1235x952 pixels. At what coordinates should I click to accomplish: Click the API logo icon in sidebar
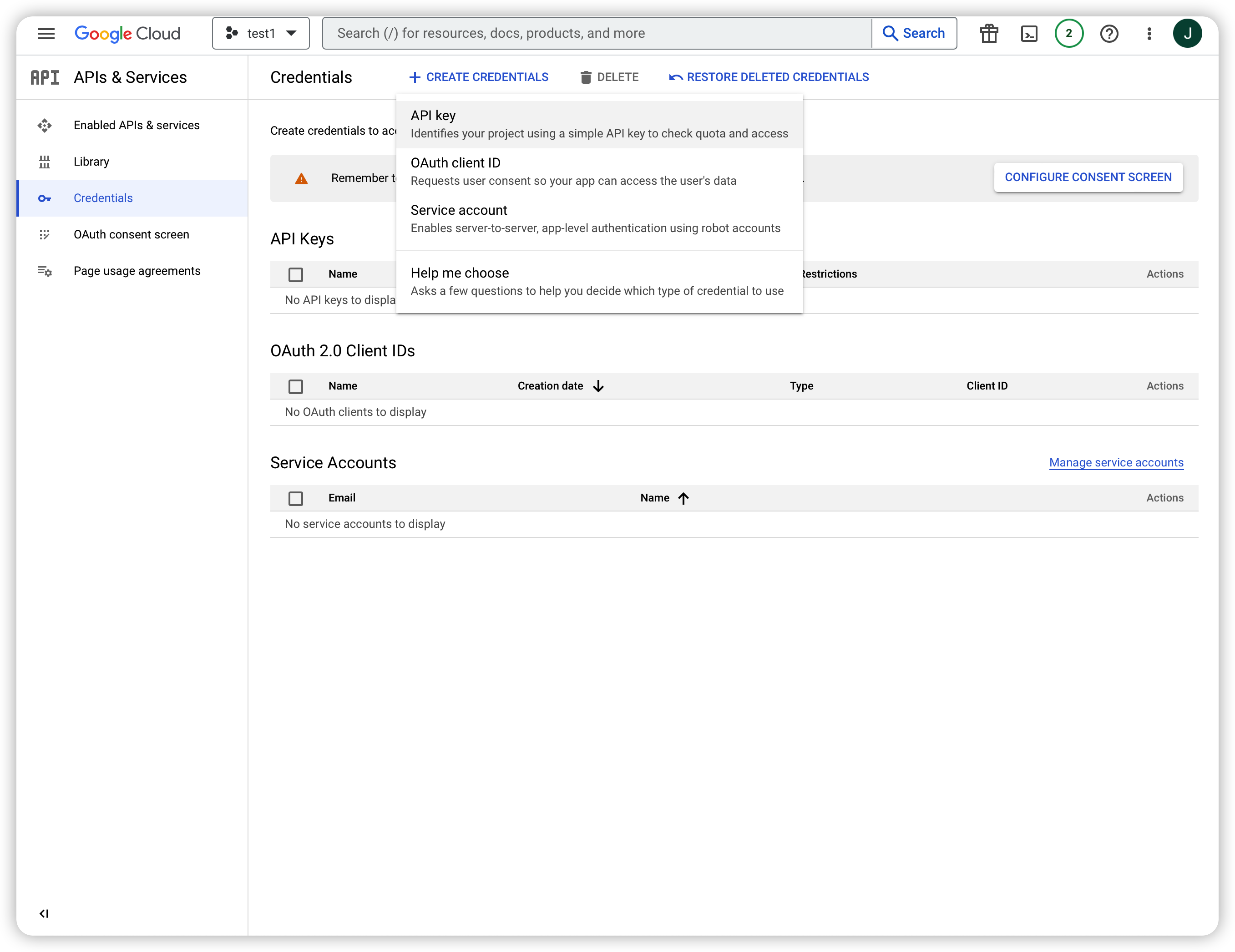[45, 77]
